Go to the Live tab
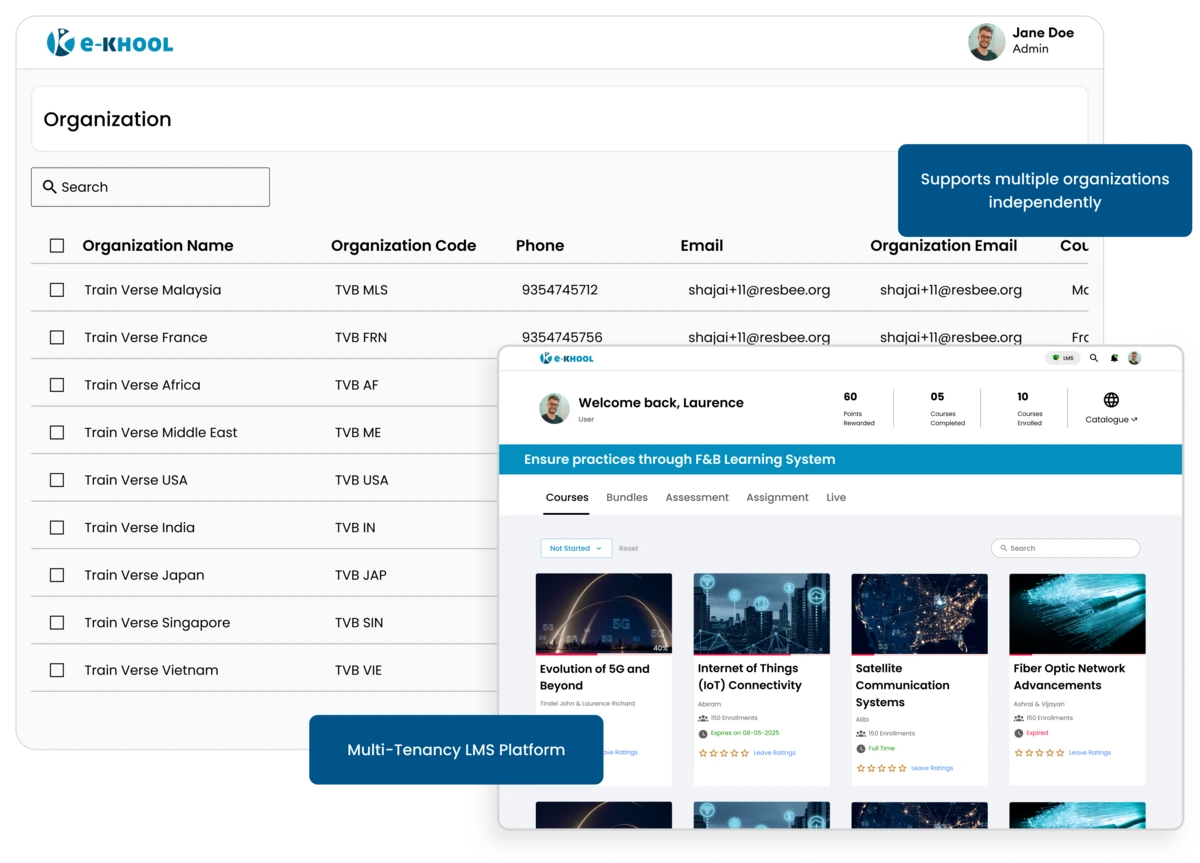Viewport: 1200px width, 863px height. [x=836, y=497]
